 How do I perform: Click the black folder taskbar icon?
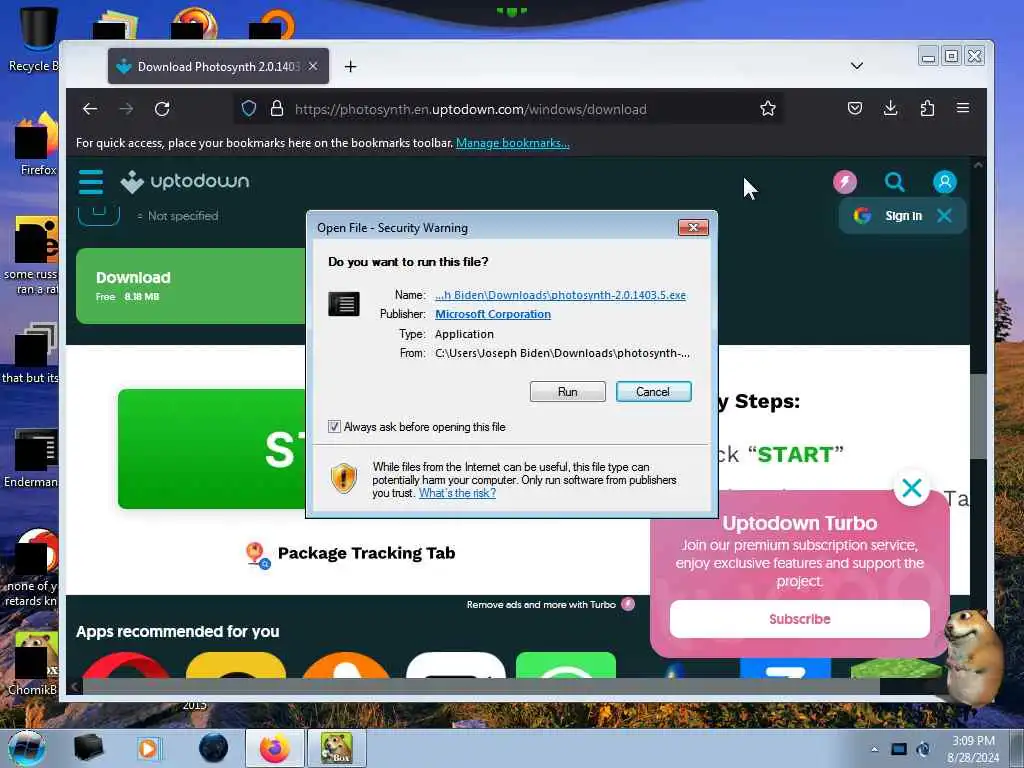click(x=88, y=748)
